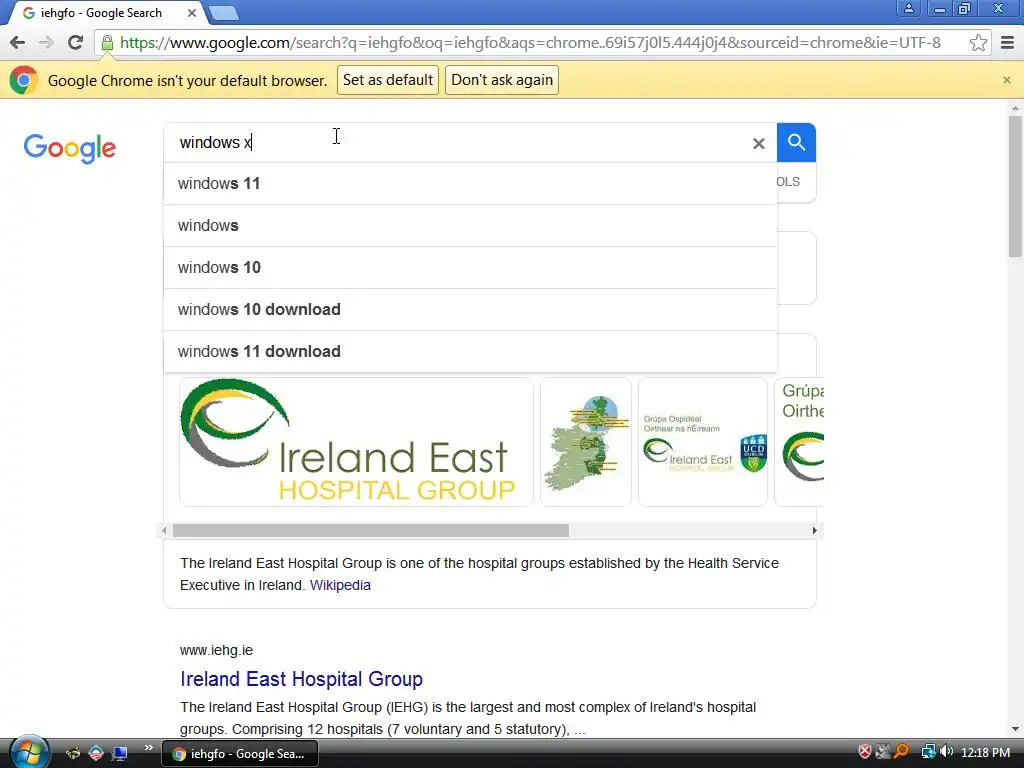
Task: Click the first quick launch icon
Action: click(x=72, y=753)
